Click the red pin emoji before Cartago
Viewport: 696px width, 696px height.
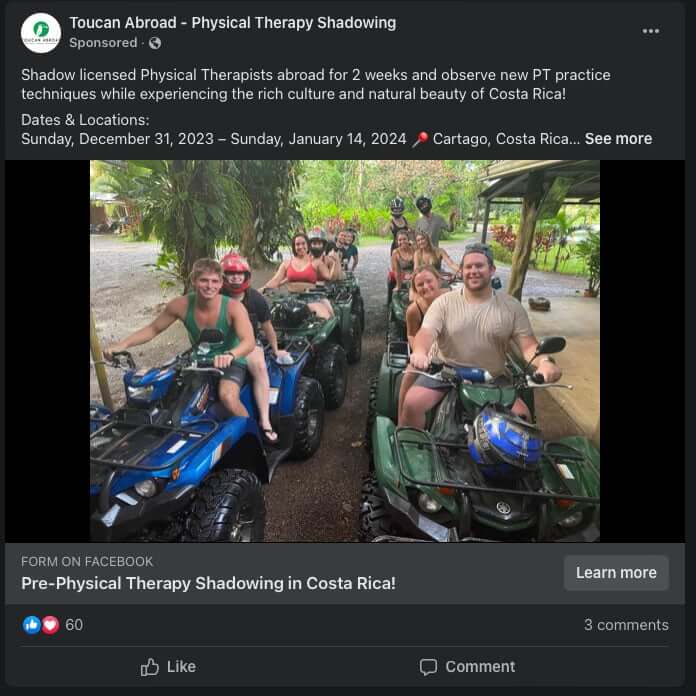pos(420,139)
